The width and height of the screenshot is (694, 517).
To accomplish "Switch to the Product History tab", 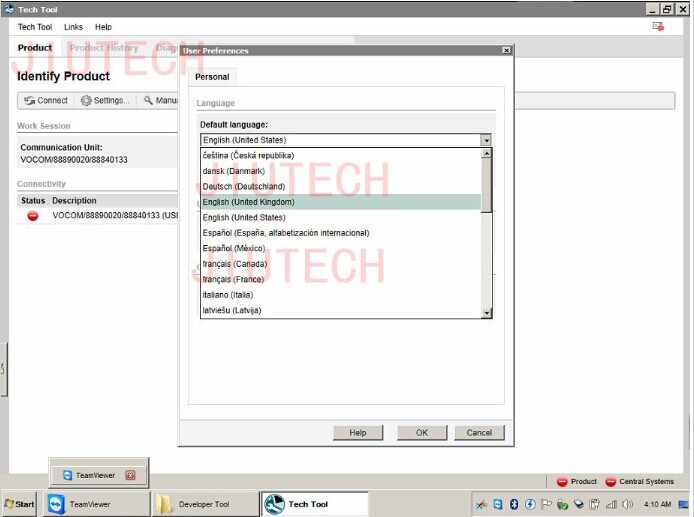I will click(104, 48).
